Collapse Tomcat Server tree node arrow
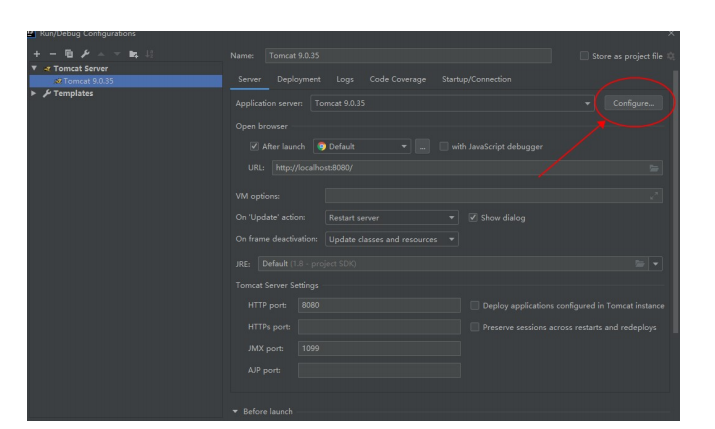715x429 pixels. (34, 68)
